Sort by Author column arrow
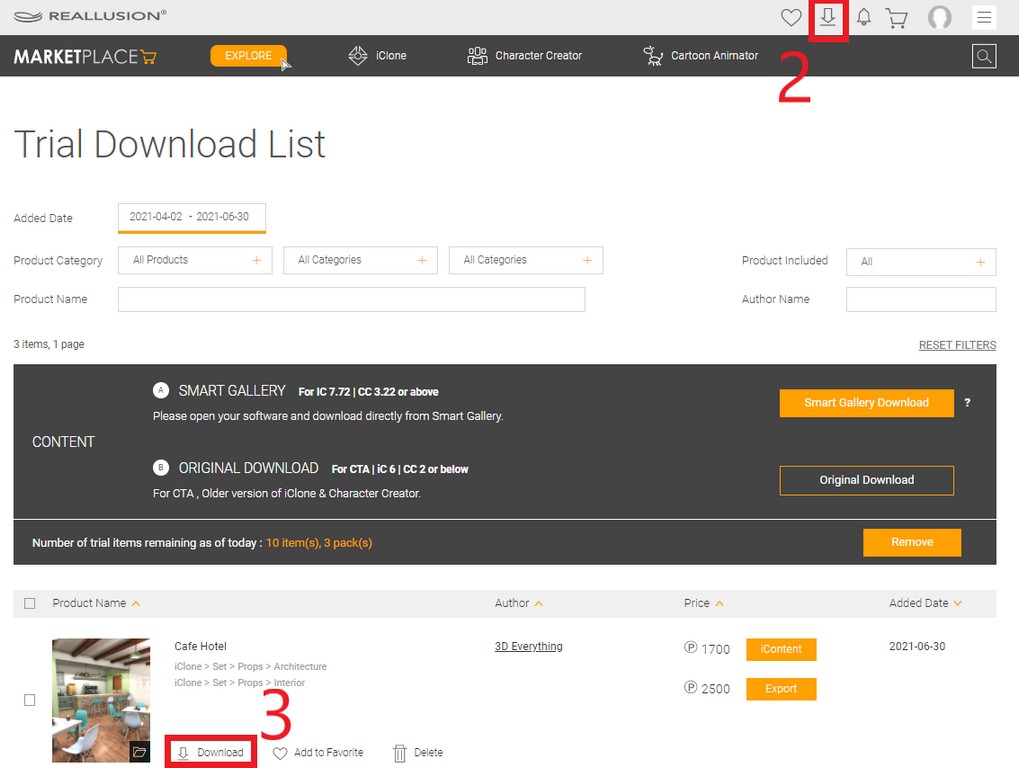1019x768 pixels. click(x=539, y=604)
